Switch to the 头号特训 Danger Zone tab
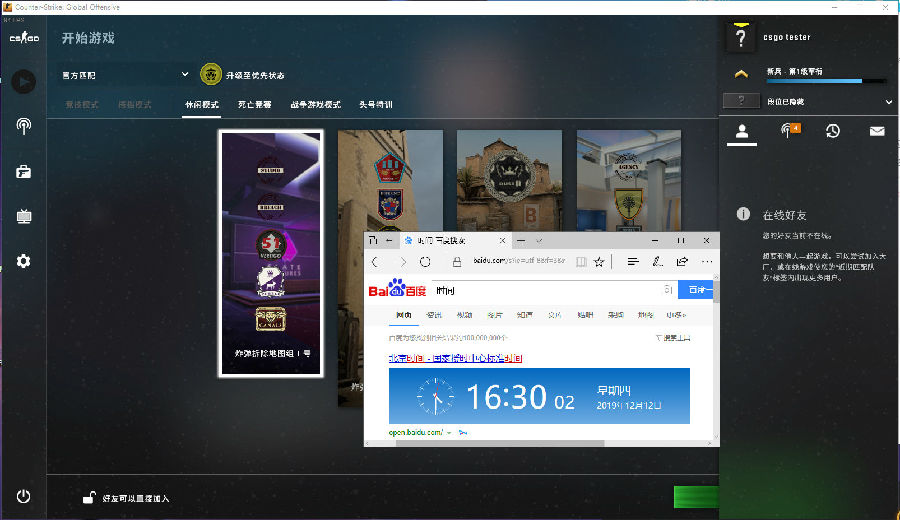Image resolution: width=900 pixels, height=520 pixels. [x=376, y=104]
